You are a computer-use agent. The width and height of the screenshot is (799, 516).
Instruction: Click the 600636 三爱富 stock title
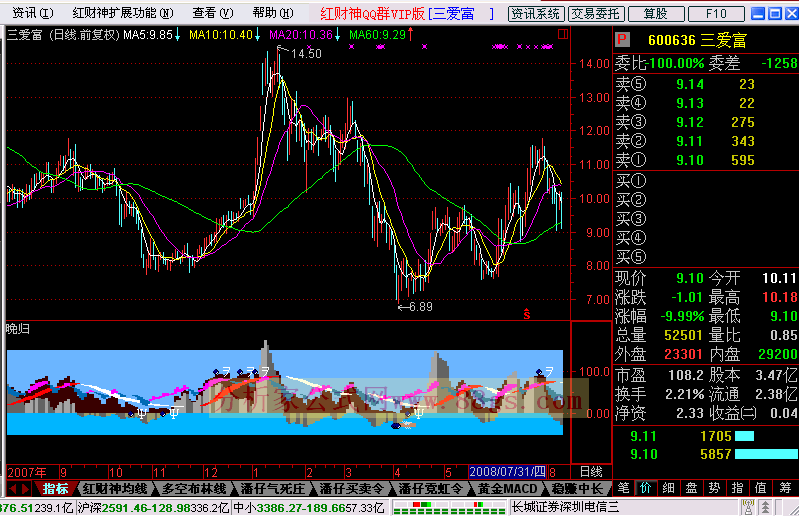point(698,40)
